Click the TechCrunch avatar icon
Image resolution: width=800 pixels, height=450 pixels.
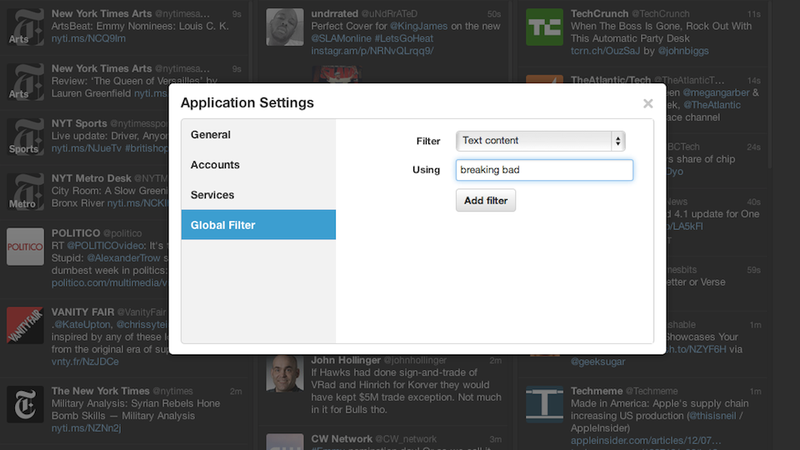tap(544, 27)
